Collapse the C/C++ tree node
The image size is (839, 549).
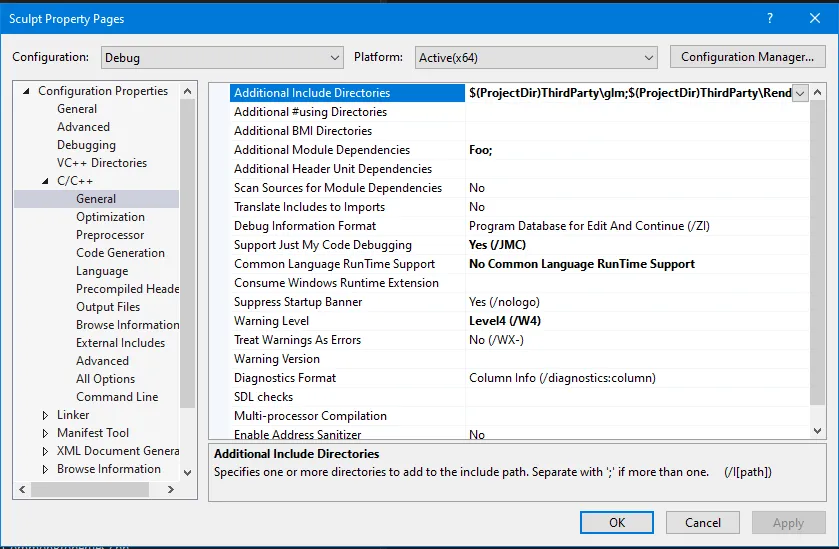[x=45, y=181]
